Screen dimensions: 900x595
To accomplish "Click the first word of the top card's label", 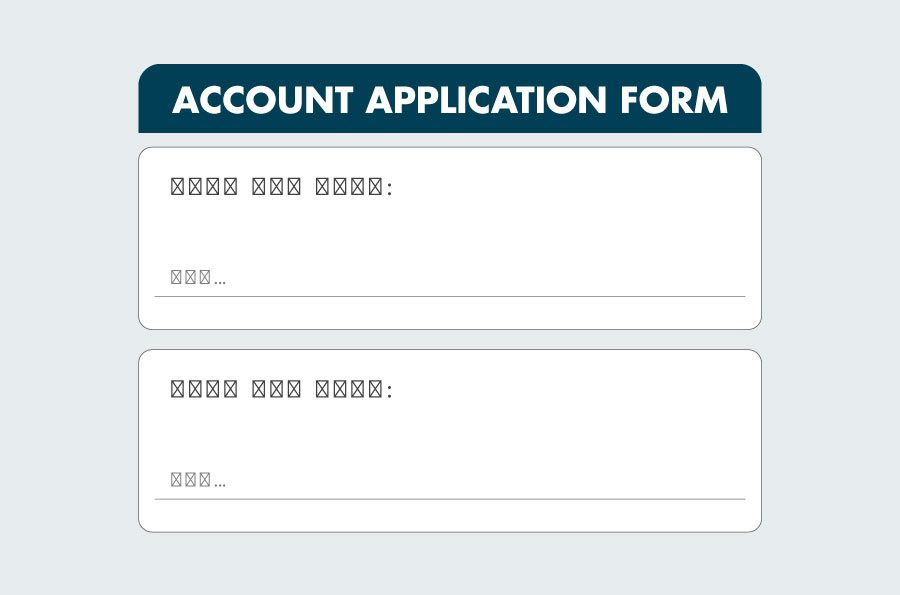I will pos(204,187).
